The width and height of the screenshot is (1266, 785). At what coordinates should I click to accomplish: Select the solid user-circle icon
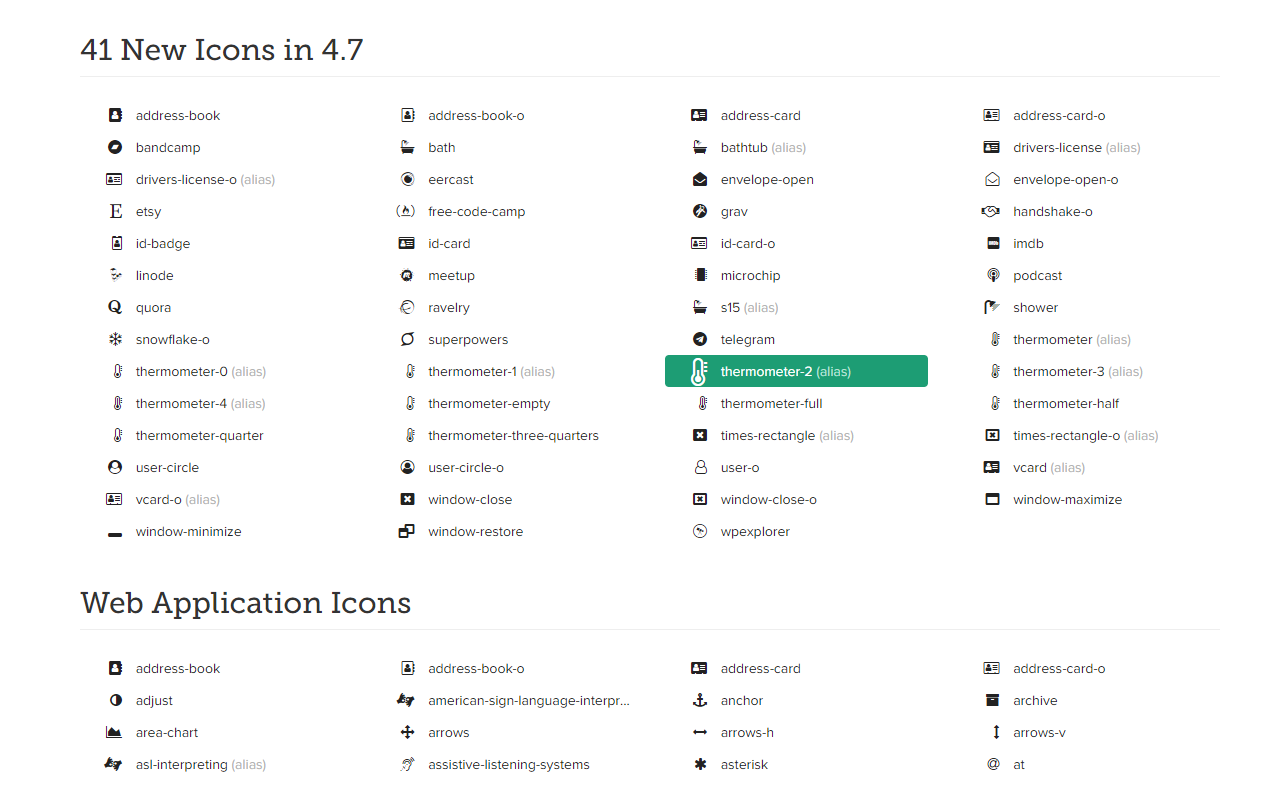(115, 468)
